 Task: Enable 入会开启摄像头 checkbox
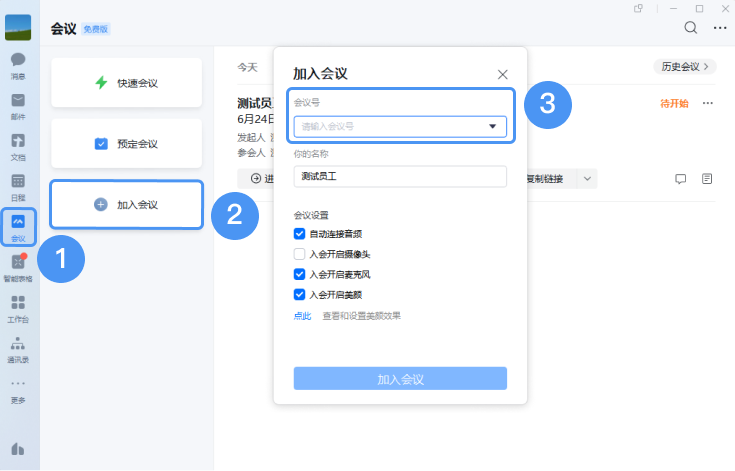(x=299, y=254)
